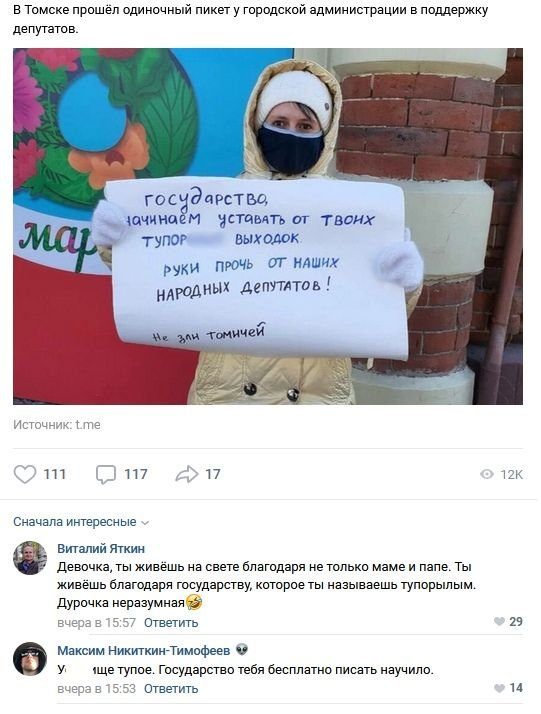This screenshot has height=714, width=541.
Task: Like Максим Никиткин-Тимофеев's comment heart
Action: coord(500,688)
